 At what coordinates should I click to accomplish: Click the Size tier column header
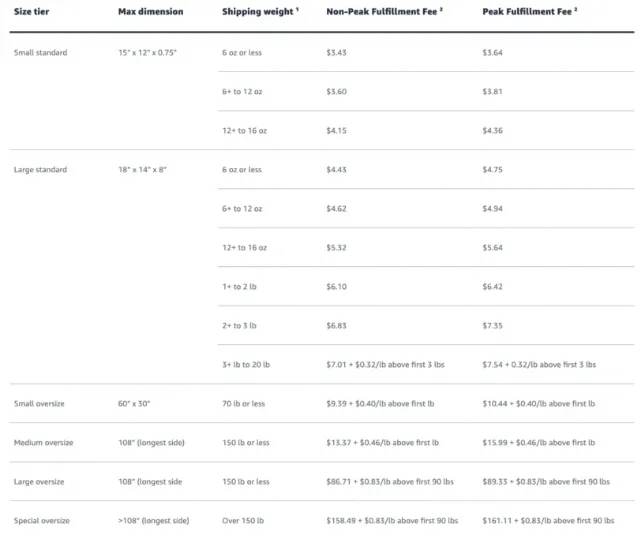[x=31, y=11]
